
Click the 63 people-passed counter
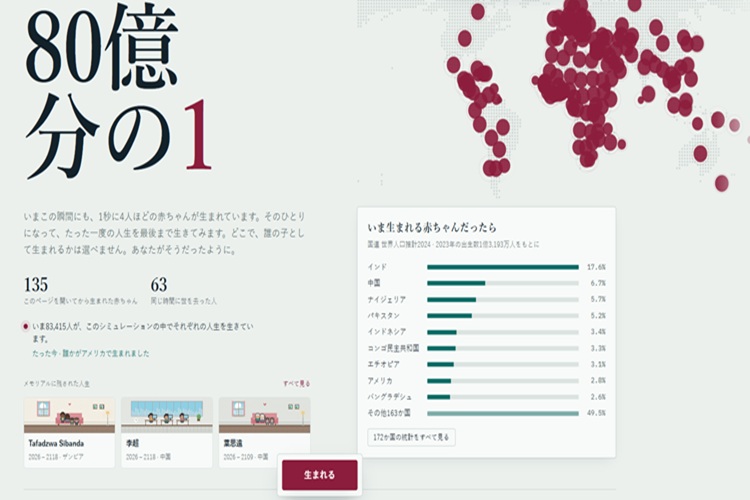pyautogui.click(x=159, y=285)
